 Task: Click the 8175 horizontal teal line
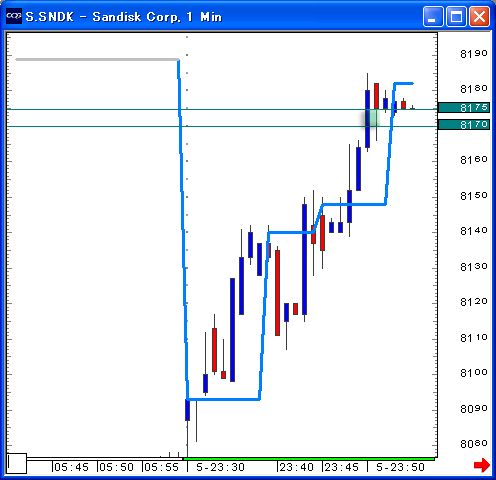(100, 109)
